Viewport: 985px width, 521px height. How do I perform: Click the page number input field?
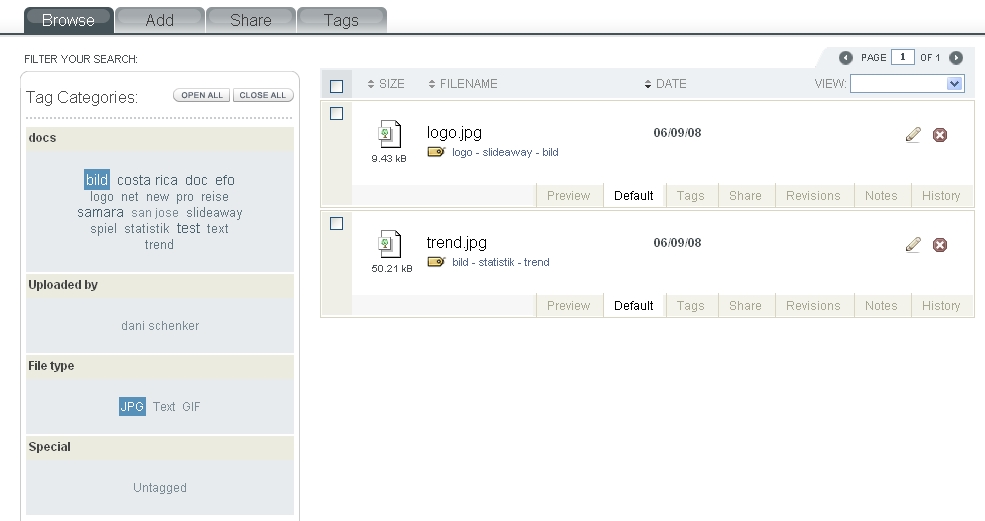point(903,58)
